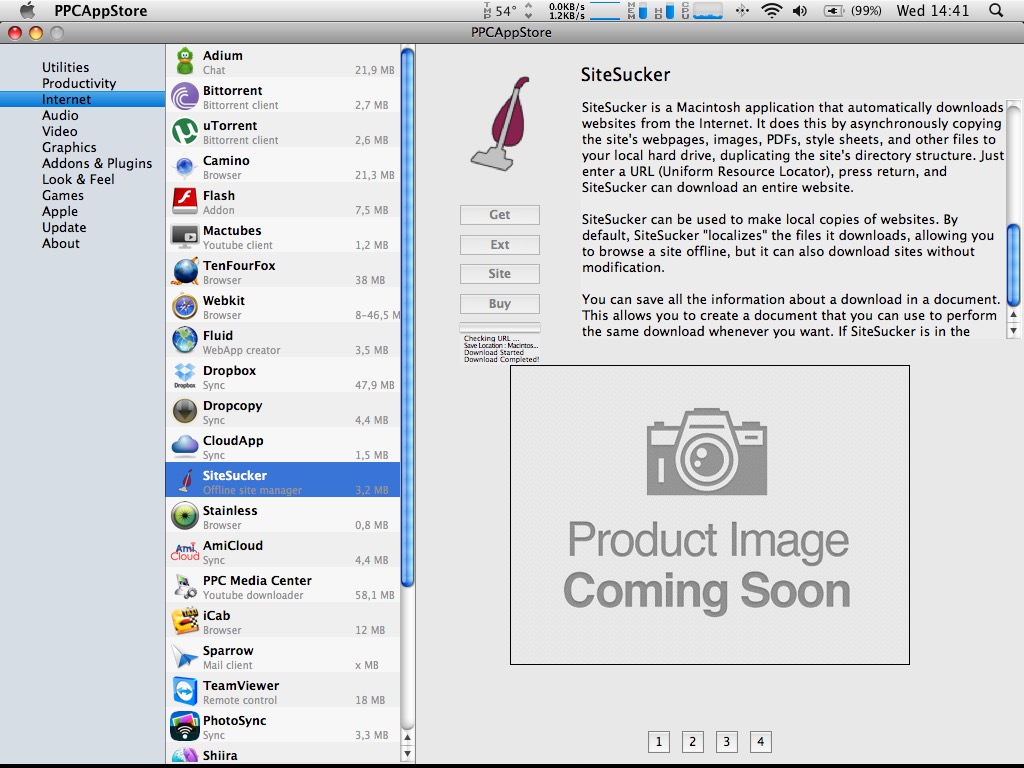Click the download progress bar
This screenshot has height=768, width=1024.
click(500, 327)
